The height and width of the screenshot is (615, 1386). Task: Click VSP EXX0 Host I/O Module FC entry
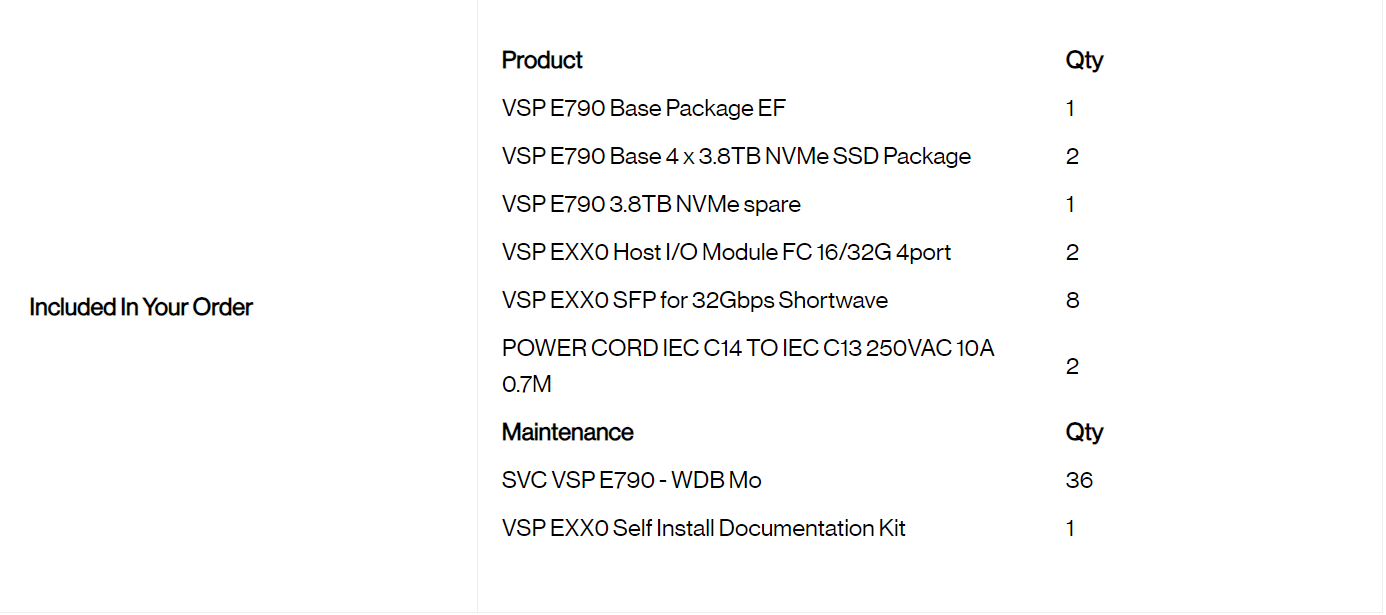726,252
